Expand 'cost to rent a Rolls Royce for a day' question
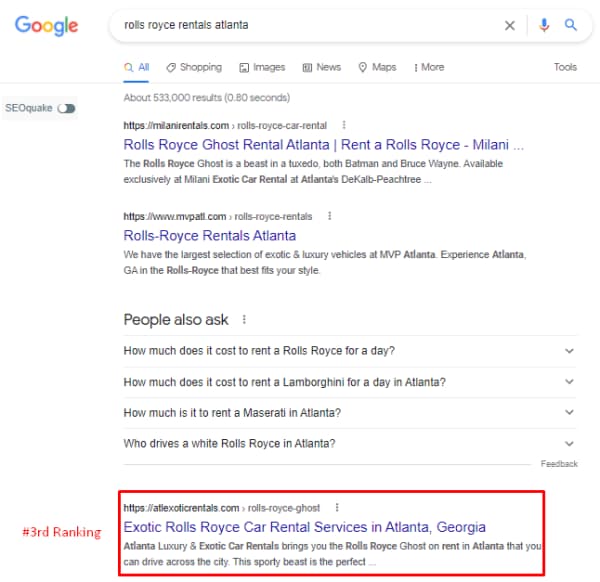This screenshot has width=600, height=582. click(x=350, y=351)
